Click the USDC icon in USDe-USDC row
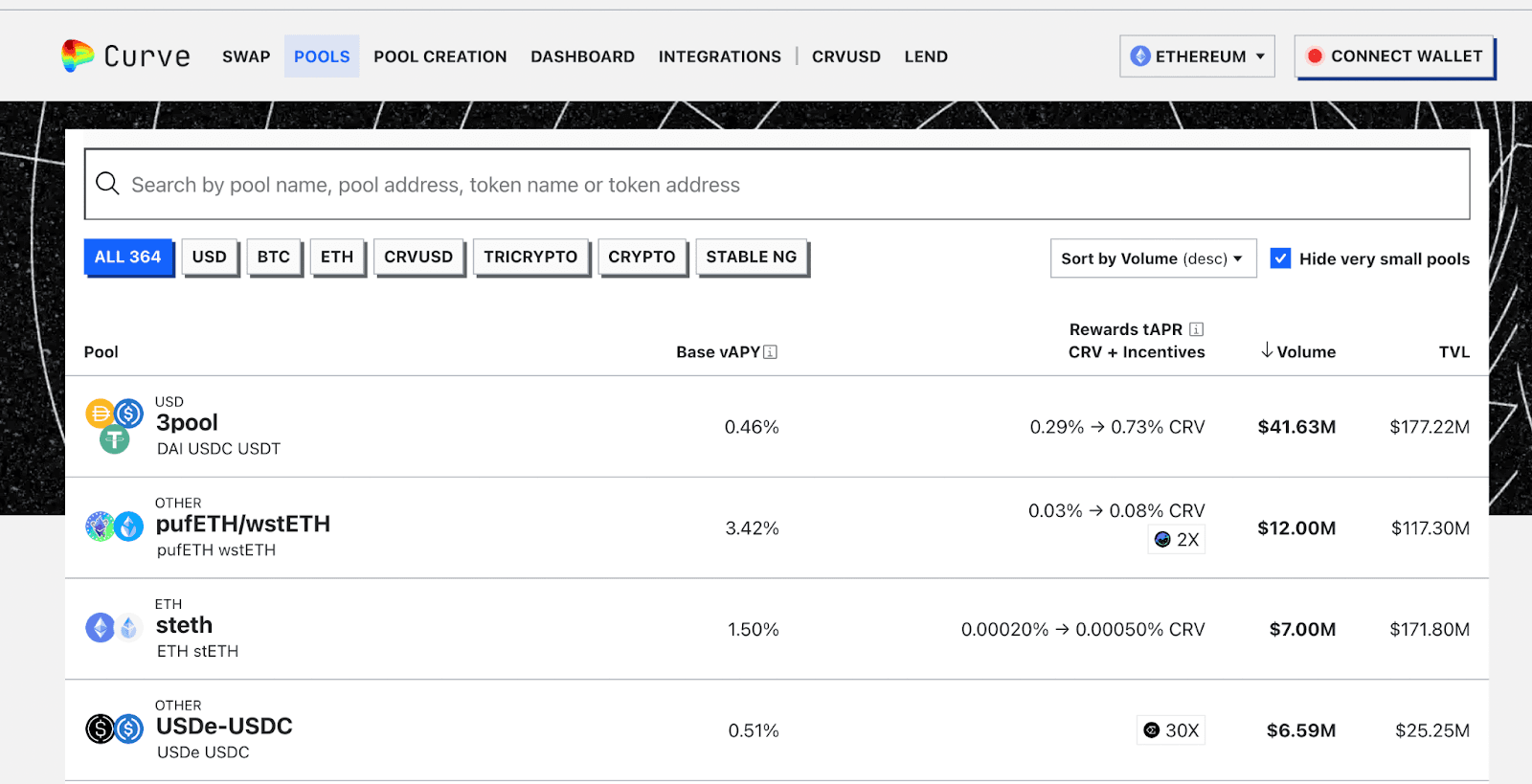This screenshot has width=1532, height=784. pos(129,729)
